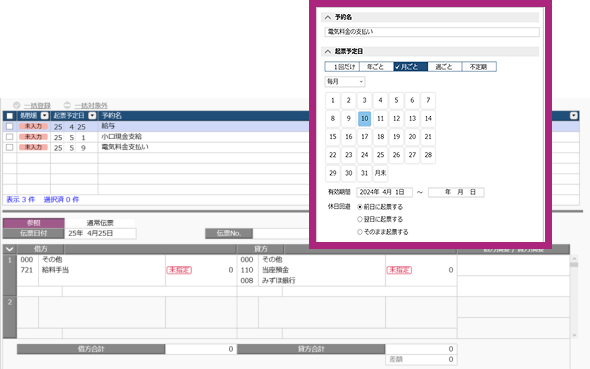Click the start date field 2024年 4月 1日
Image resolution: width=590 pixels, height=369 pixels.
[x=384, y=192]
